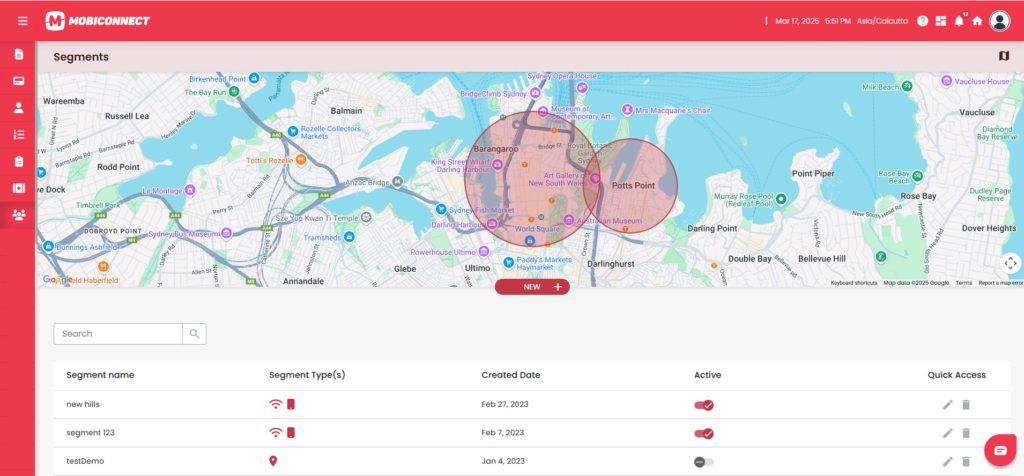The width and height of the screenshot is (1024, 476).
Task: Select the segment 123 row name
Action: (90, 432)
